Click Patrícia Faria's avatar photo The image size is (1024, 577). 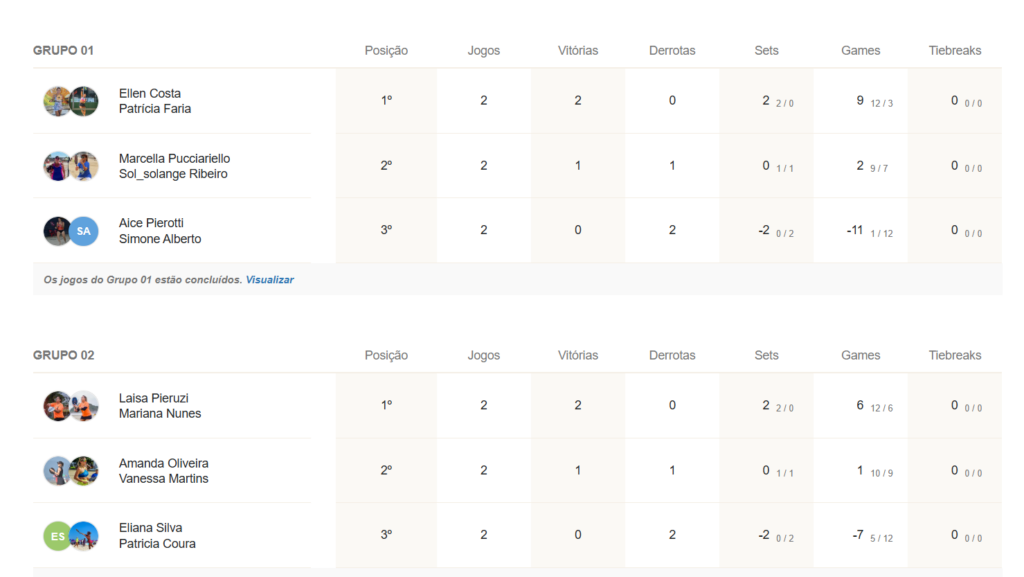tap(84, 101)
